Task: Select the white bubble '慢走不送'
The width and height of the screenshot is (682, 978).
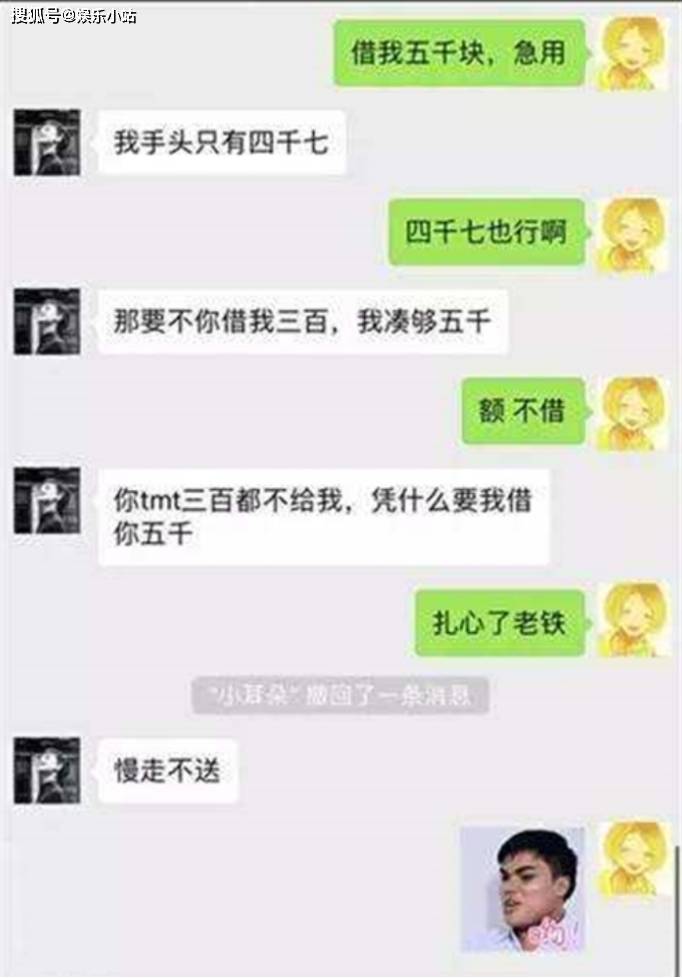Action: [167, 770]
